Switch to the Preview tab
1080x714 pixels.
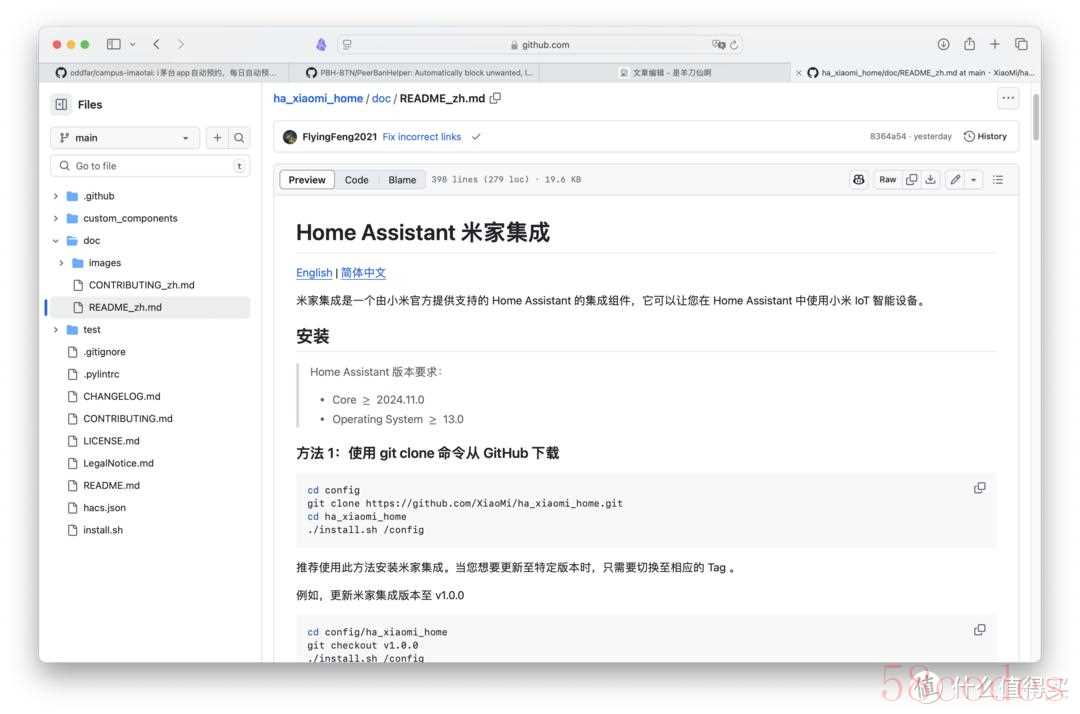point(307,180)
